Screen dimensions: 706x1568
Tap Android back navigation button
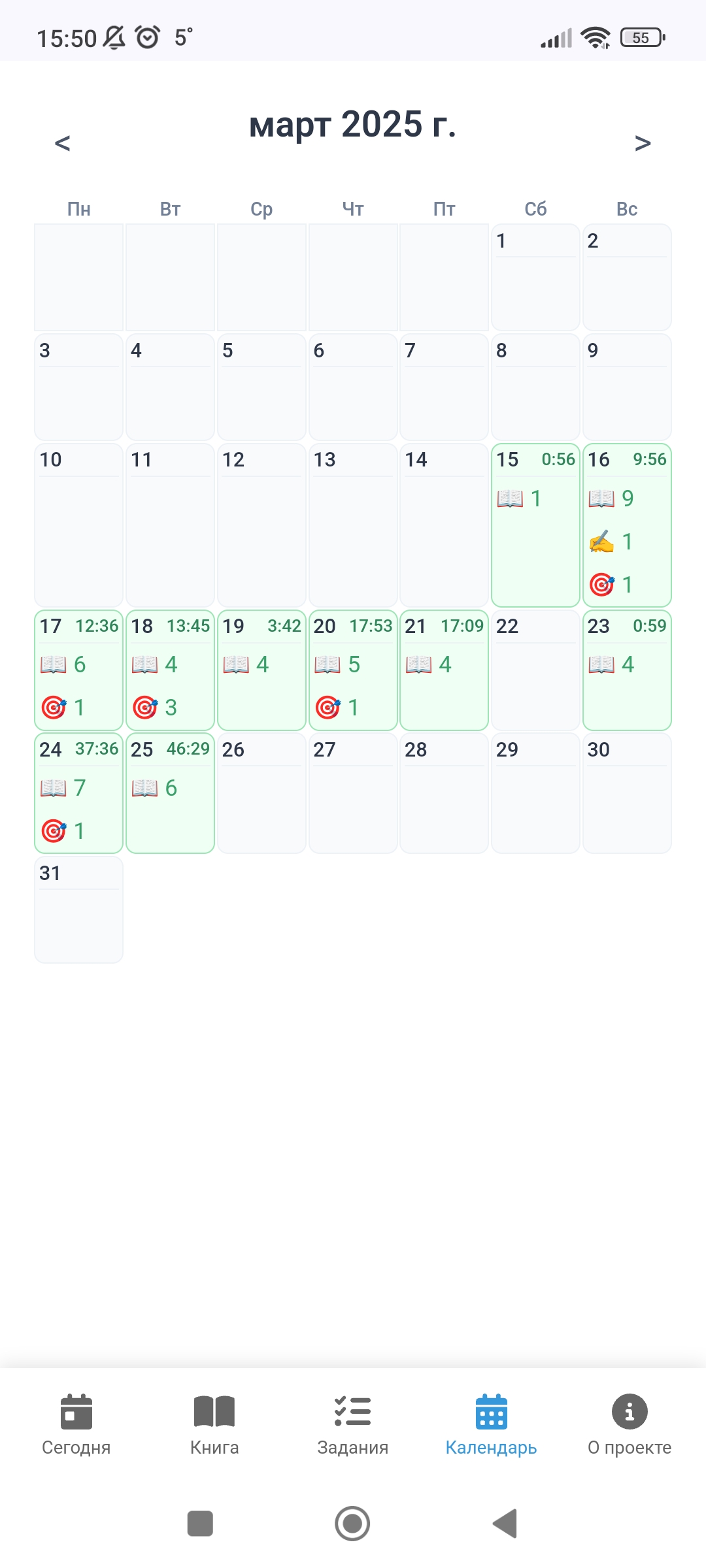click(505, 1524)
